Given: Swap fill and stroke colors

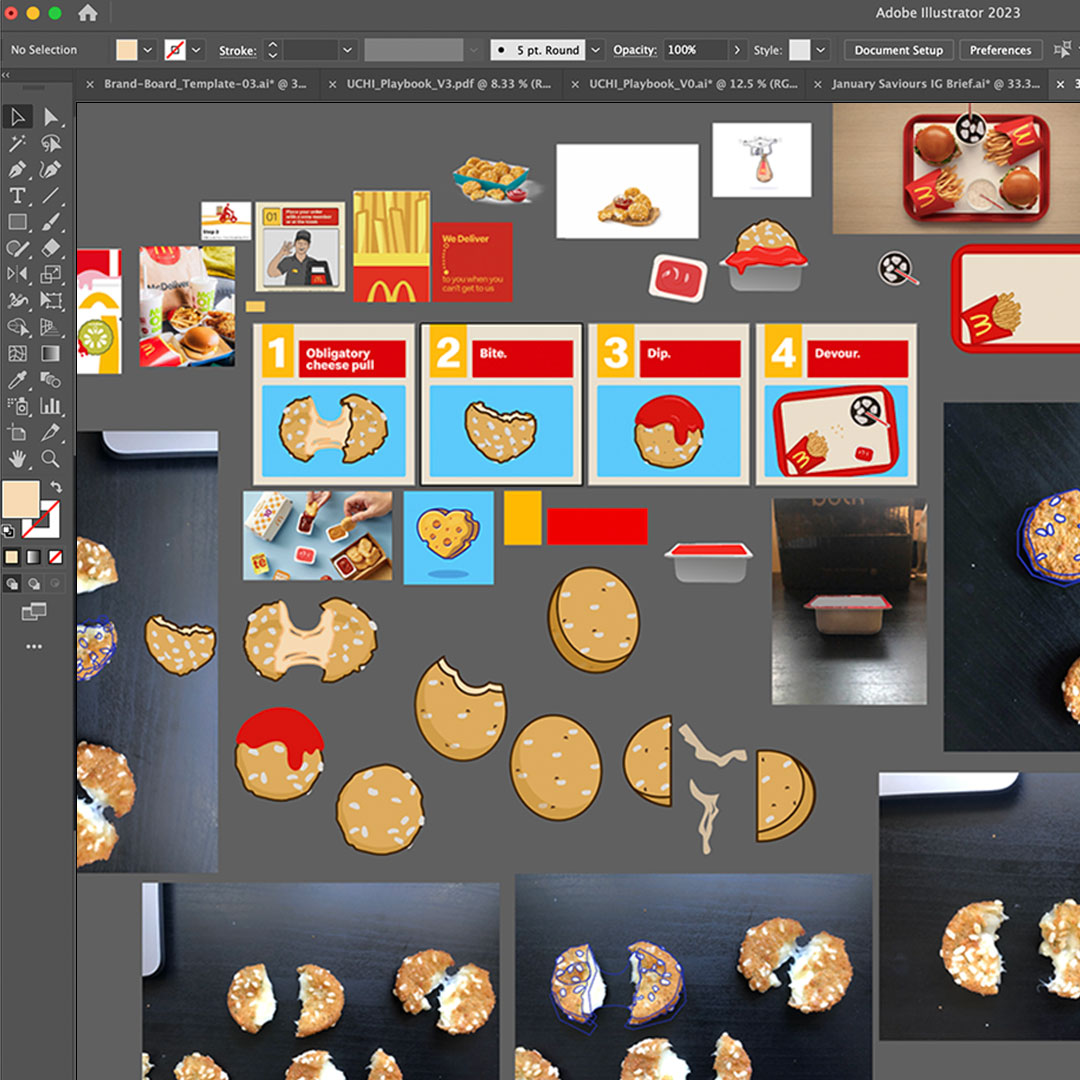Looking at the screenshot, I should pos(56,487).
